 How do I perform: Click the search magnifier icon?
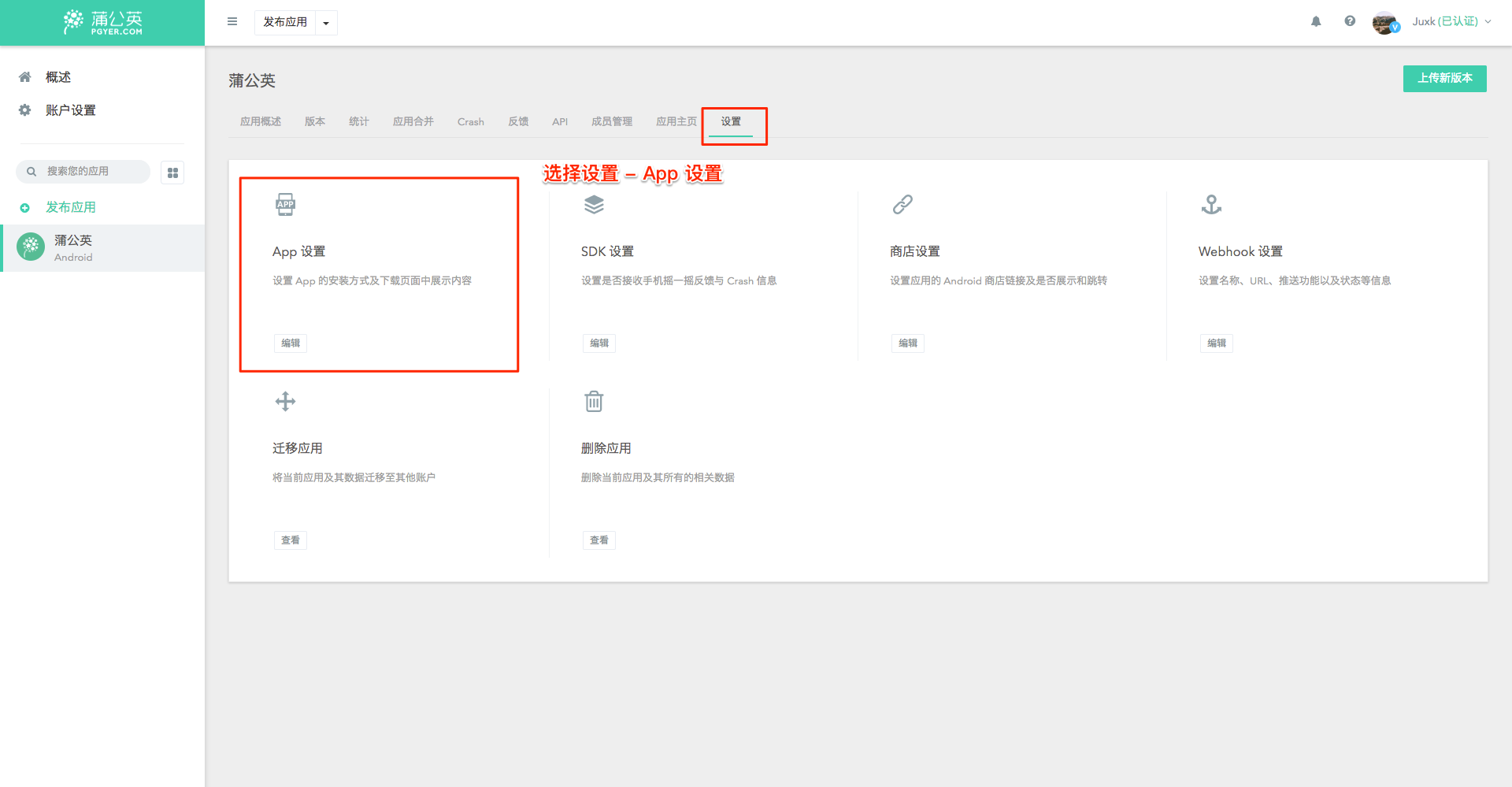tap(31, 171)
